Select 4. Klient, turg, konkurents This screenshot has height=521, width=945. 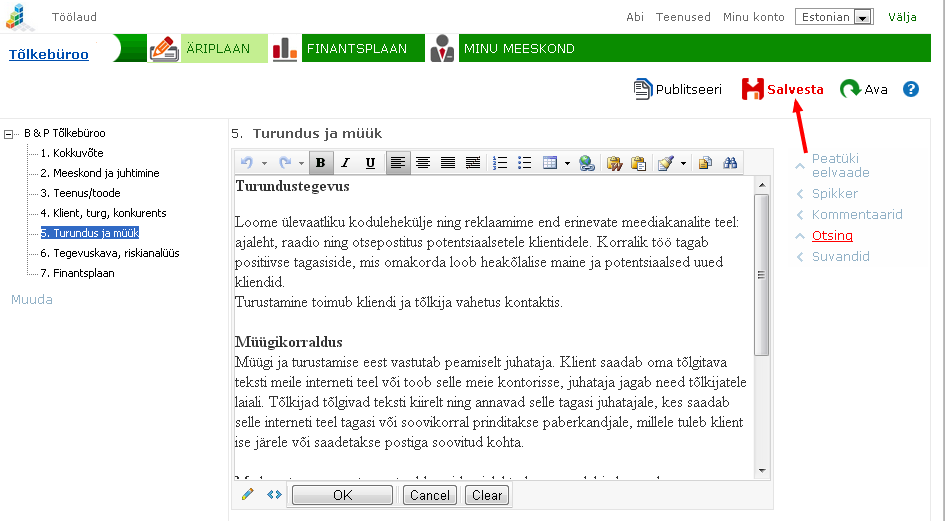tap(103, 213)
